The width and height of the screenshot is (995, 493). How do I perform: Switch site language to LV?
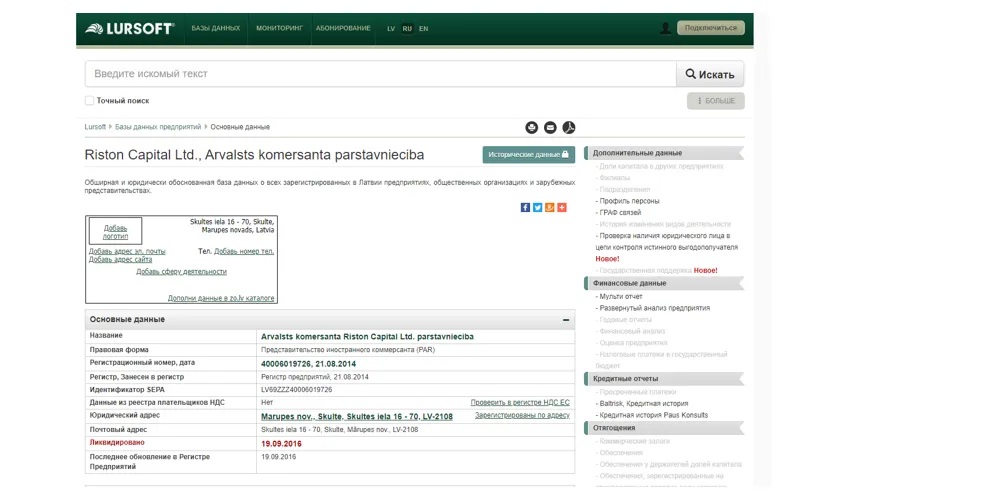click(391, 29)
